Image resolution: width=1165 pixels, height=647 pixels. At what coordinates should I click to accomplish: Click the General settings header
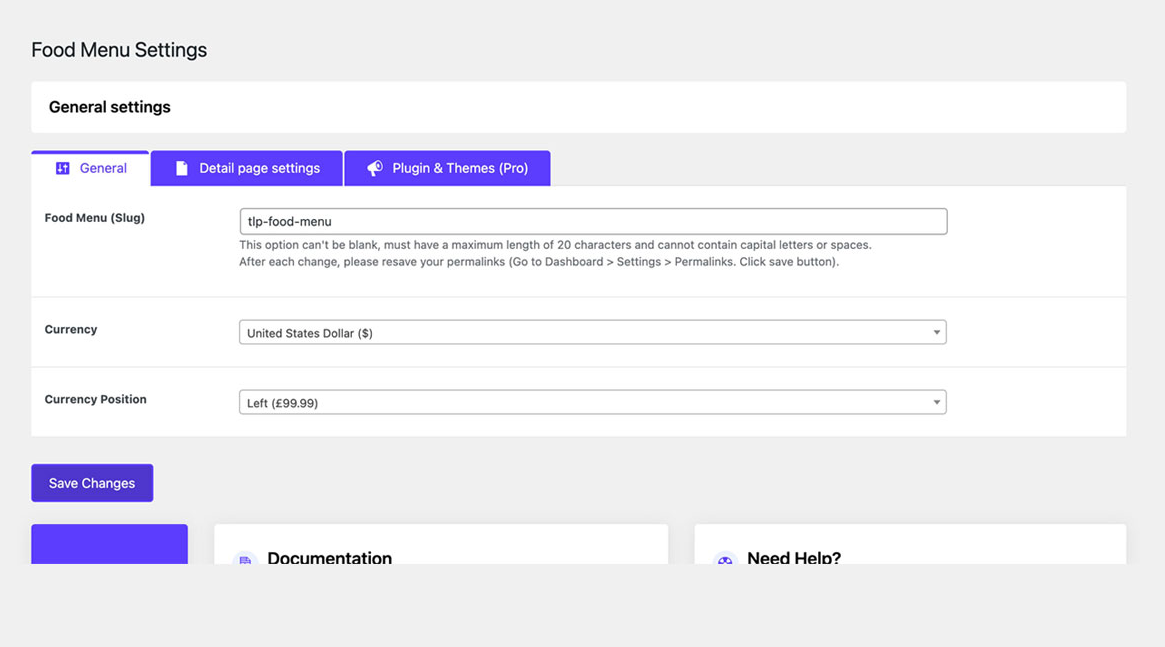(110, 107)
